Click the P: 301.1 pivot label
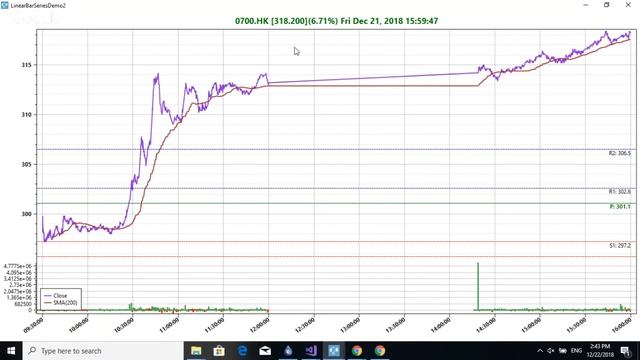 click(620, 207)
